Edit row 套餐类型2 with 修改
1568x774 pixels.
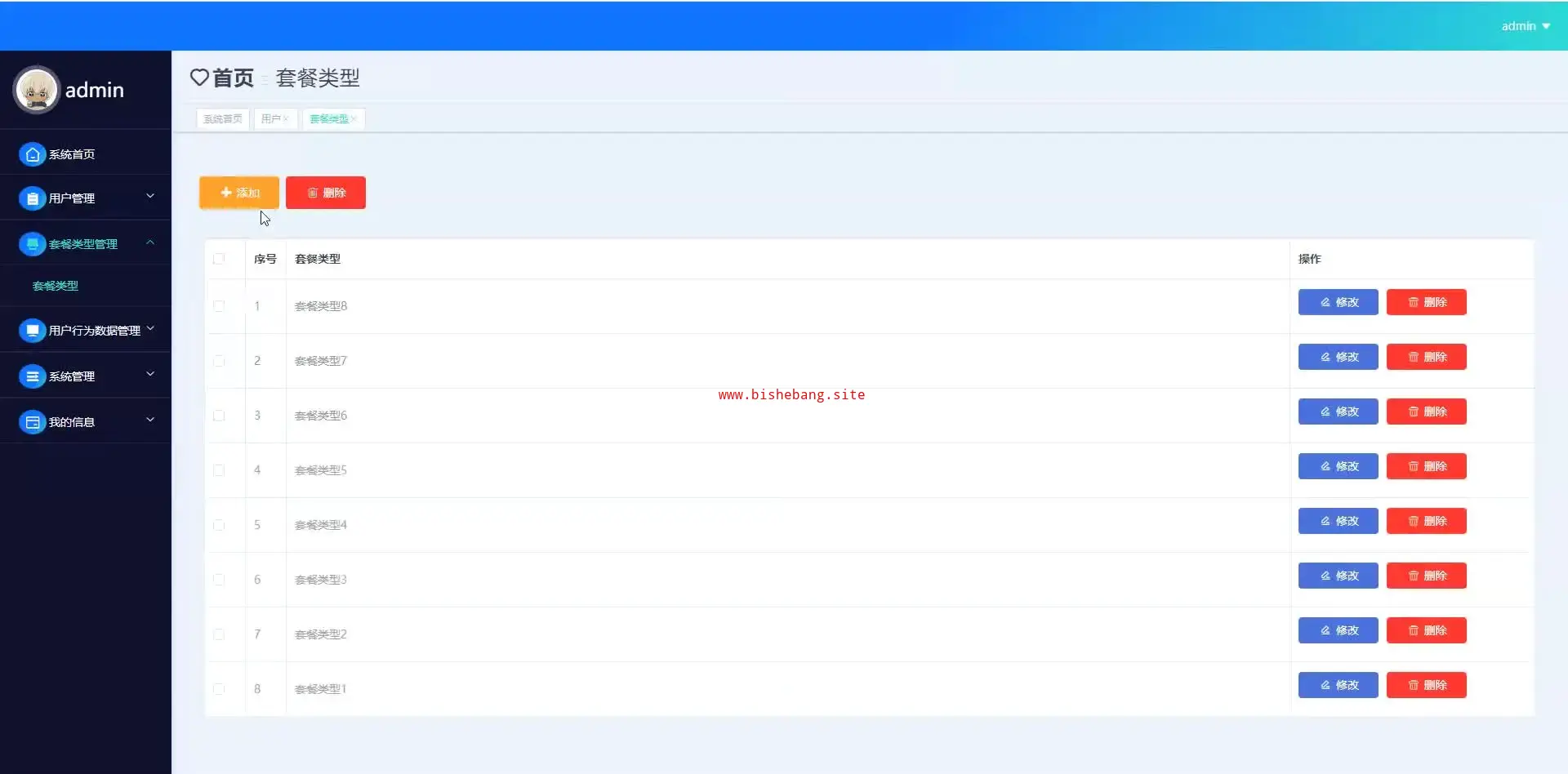pyautogui.click(x=1339, y=630)
